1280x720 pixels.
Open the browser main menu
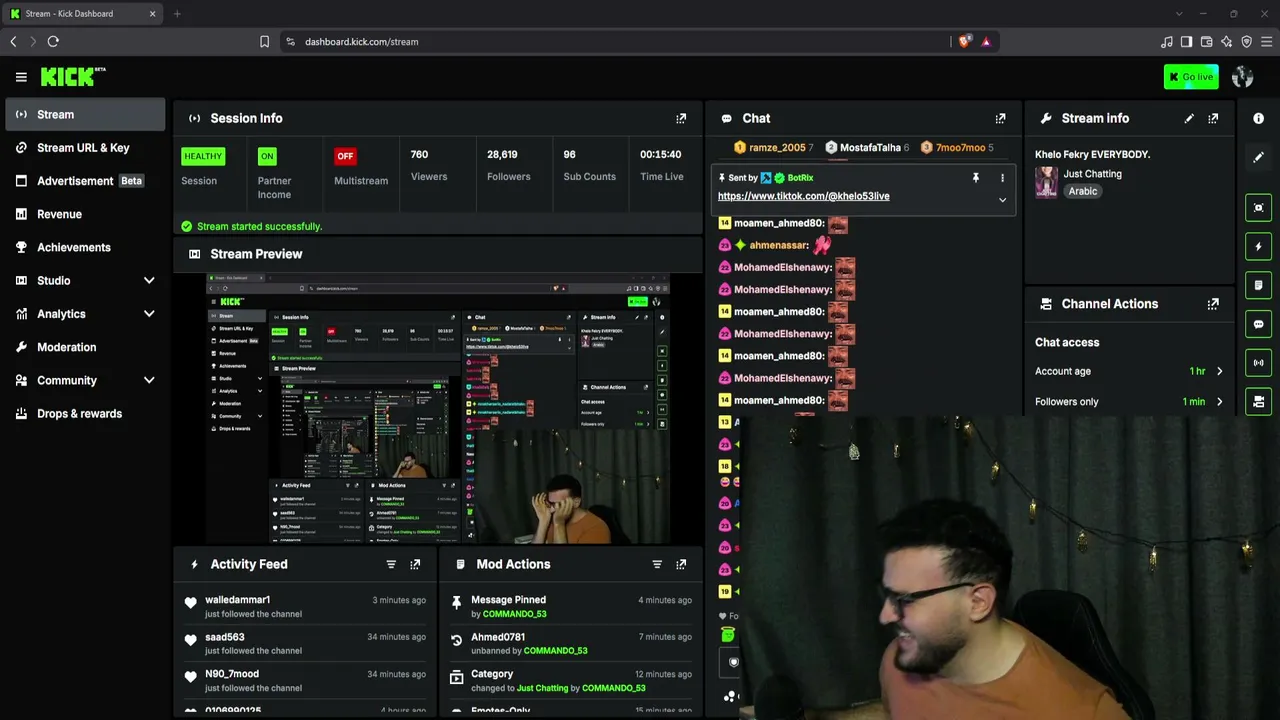[x=1267, y=42]
